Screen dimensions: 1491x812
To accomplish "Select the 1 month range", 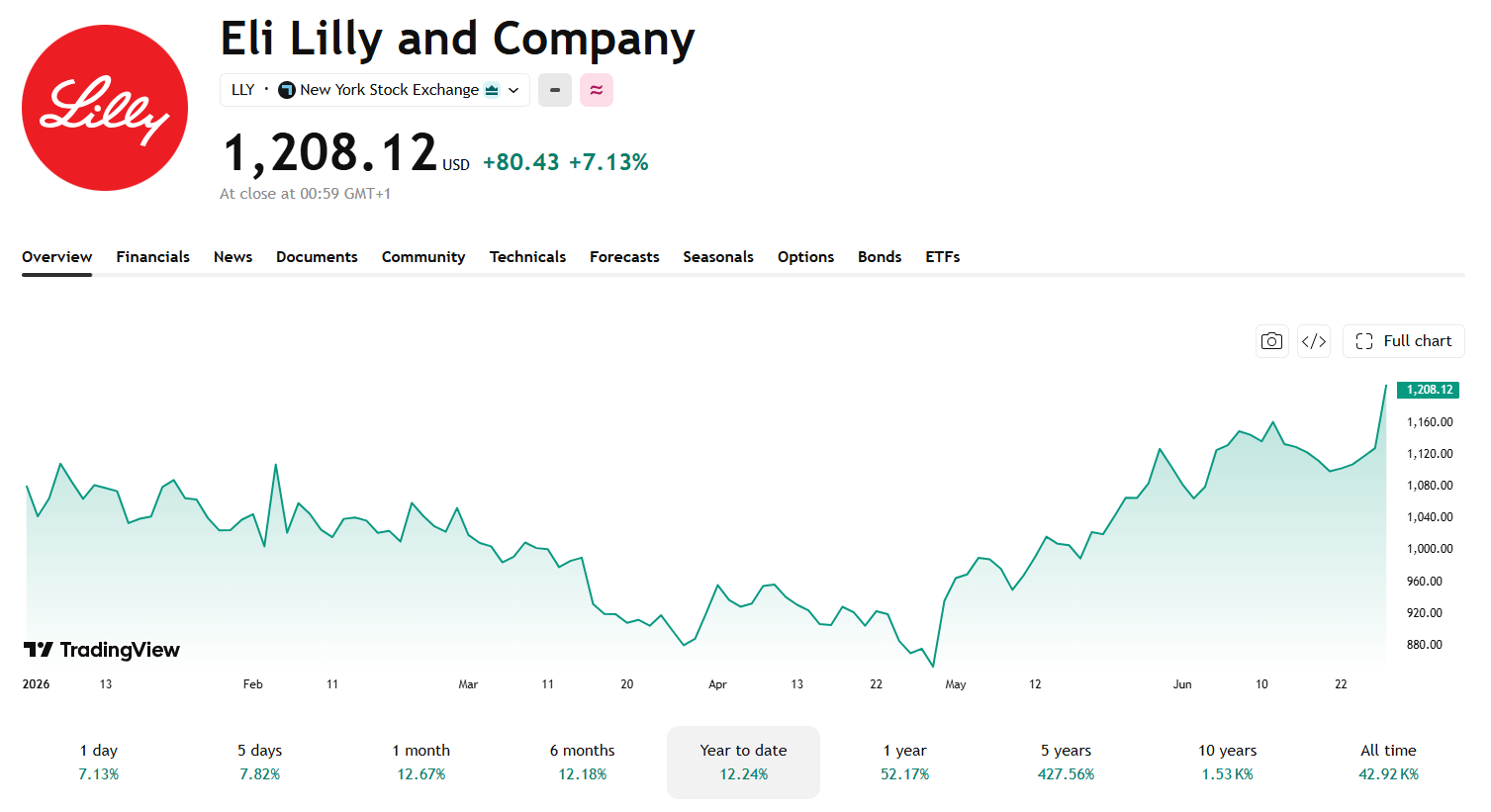I will click(x=421, y=763).
